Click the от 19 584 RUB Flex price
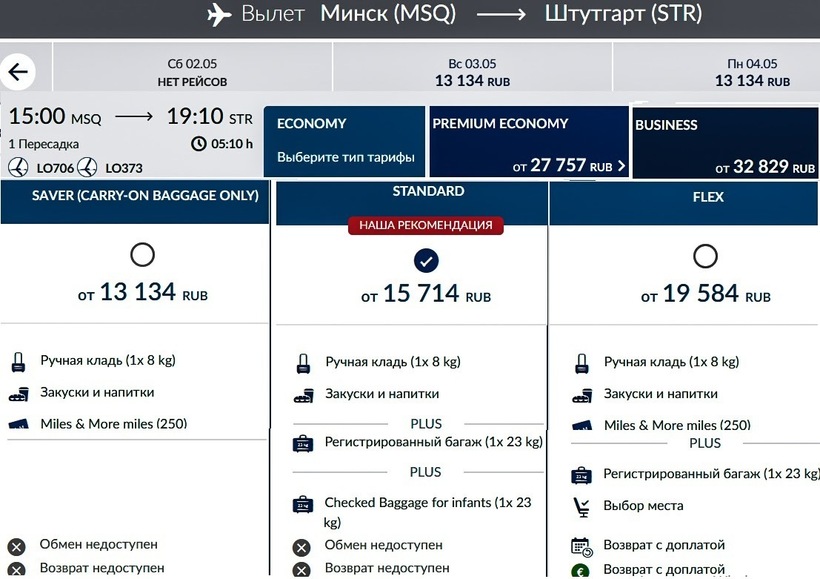Viewport: 820px width, 579px height. pyautogui.click(x=706, y=294)
